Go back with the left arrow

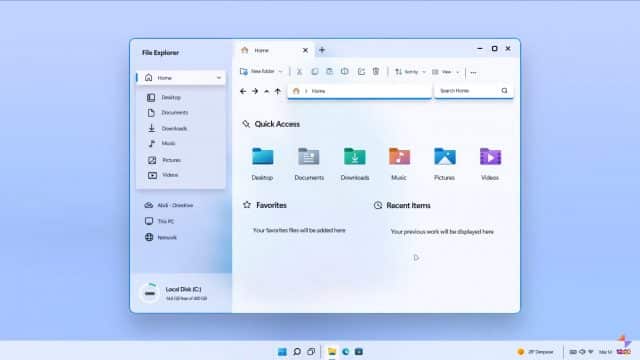tap(243, 91)
